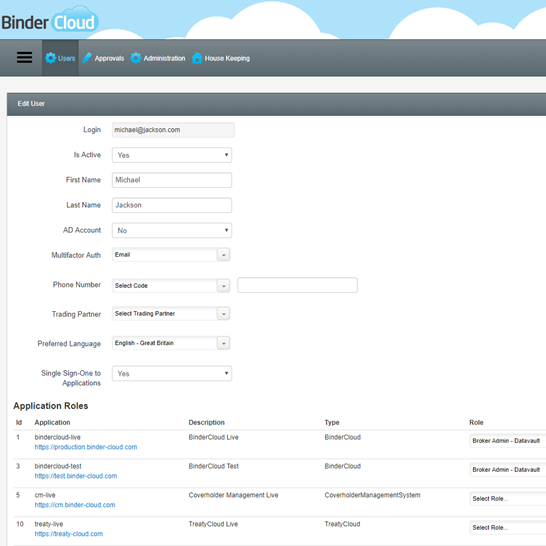
Task: Open the test.binder-cloud.com link
Action: click(76, 476)
